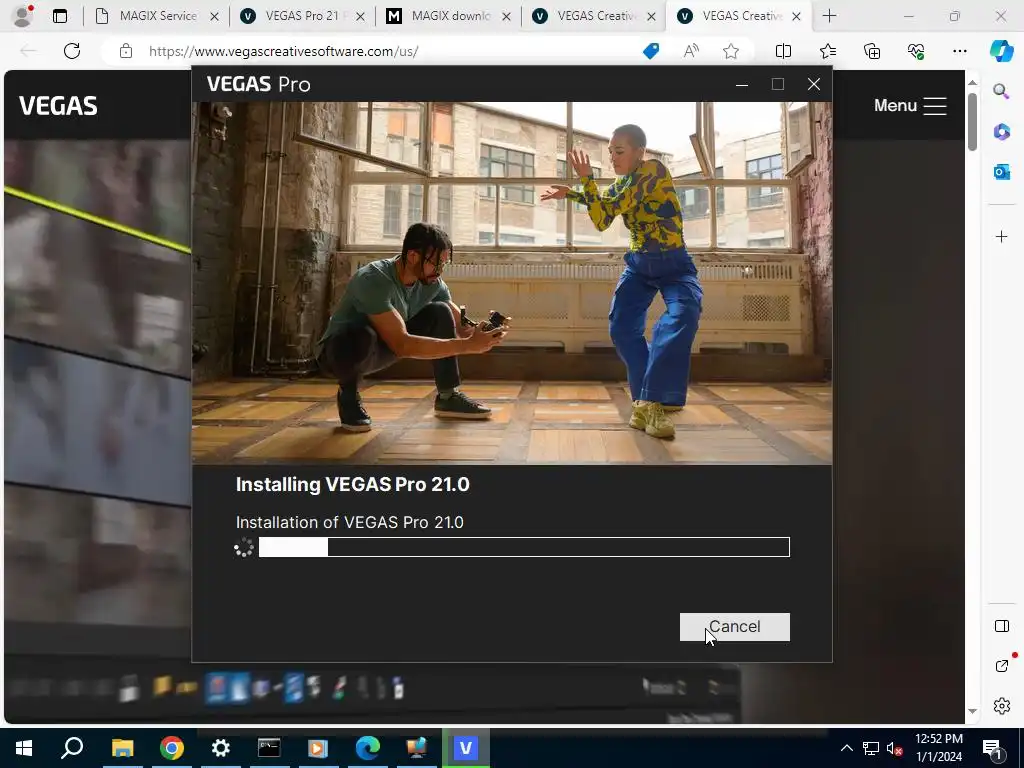
Task: Click the browser address bar URL
Action: 283,51
